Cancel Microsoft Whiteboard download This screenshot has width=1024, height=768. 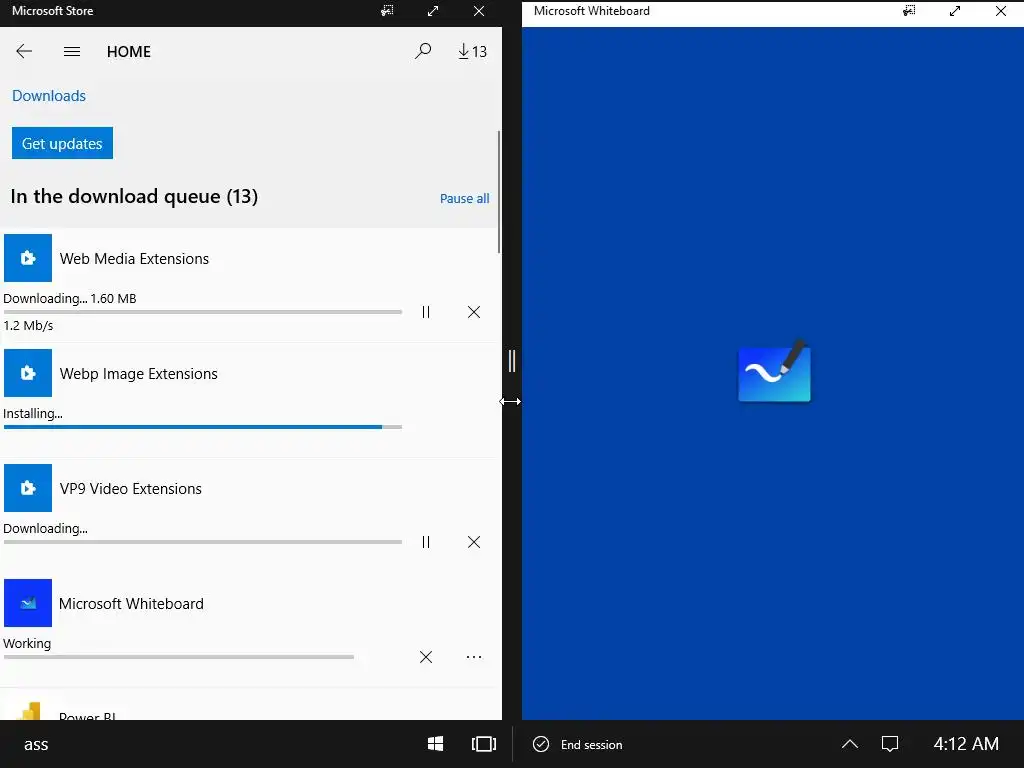[426, 657]
